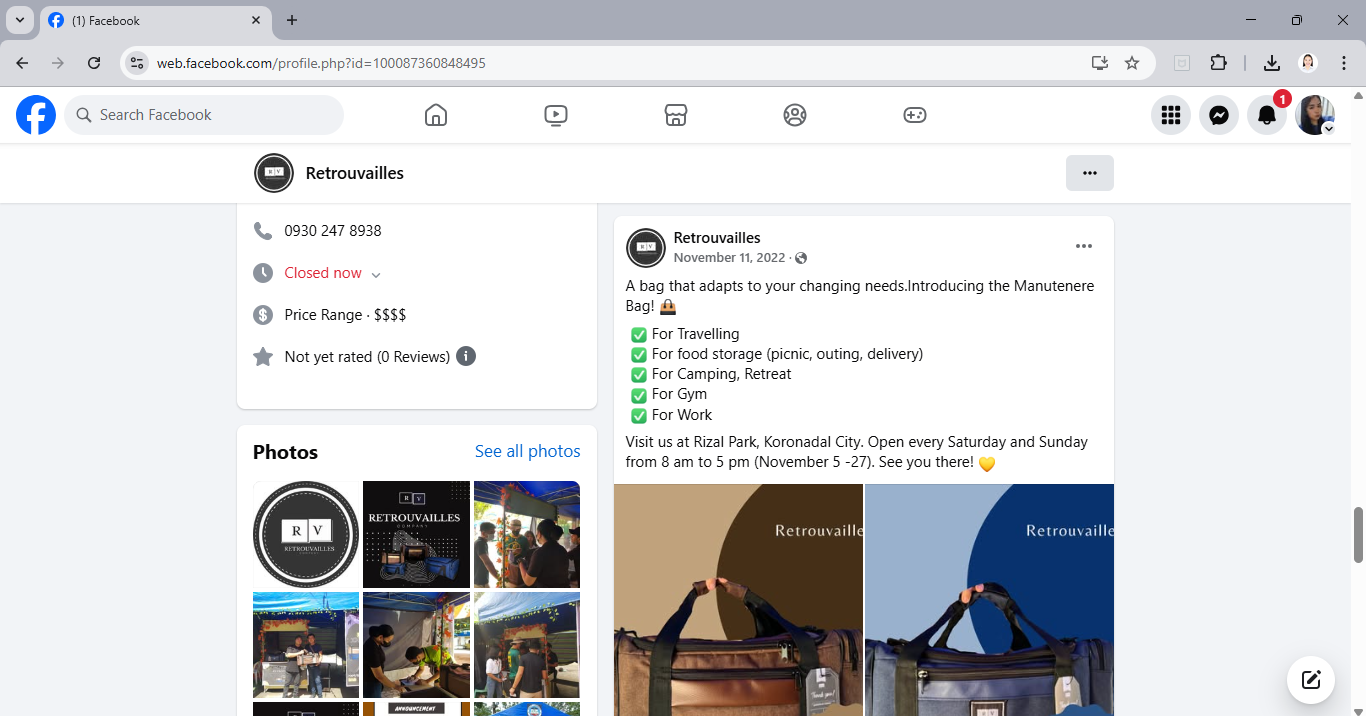Click the Retrouvailles page title text
This screenshot has width=1366, height=716.
click(355, 173)
